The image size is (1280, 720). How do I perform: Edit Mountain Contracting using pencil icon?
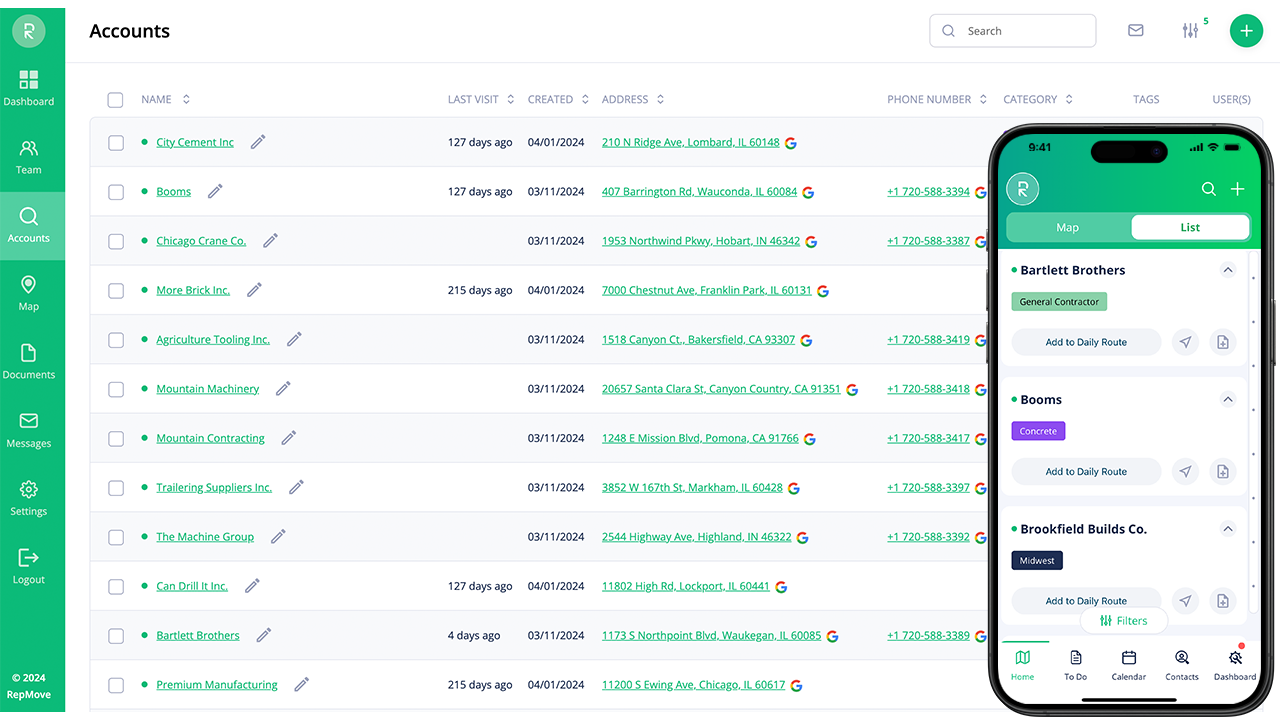click(289, 438)
